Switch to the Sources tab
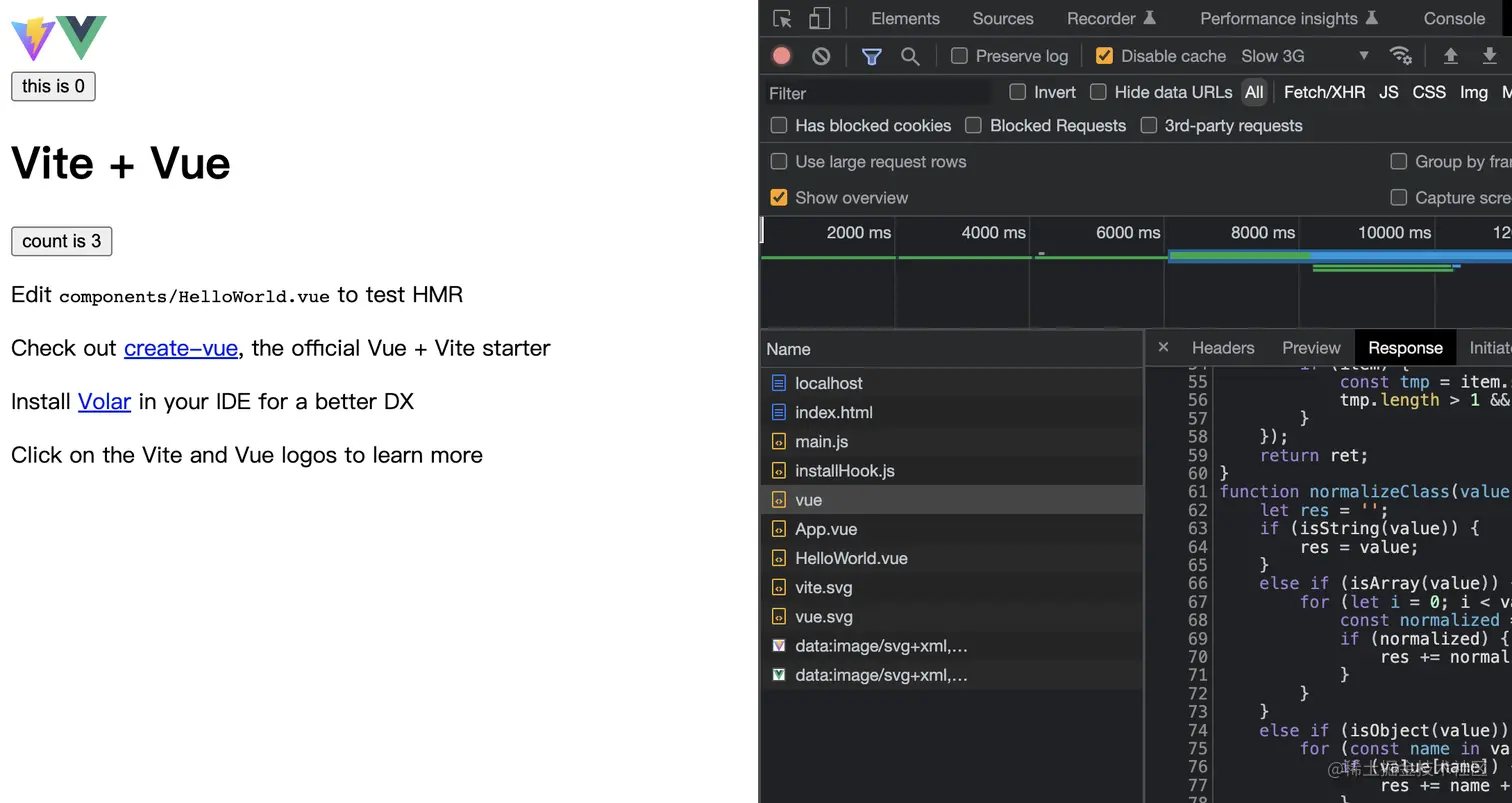 1003,19
